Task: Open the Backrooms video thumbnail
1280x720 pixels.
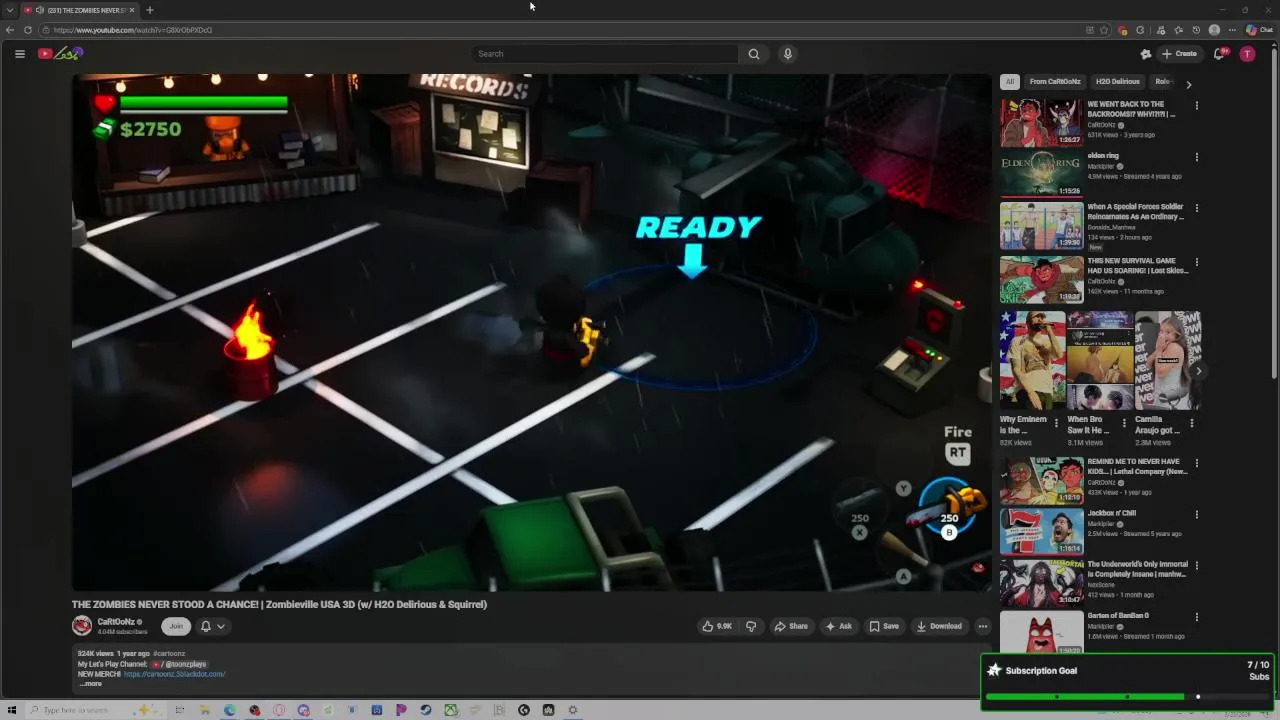Action: [1041, 122]
